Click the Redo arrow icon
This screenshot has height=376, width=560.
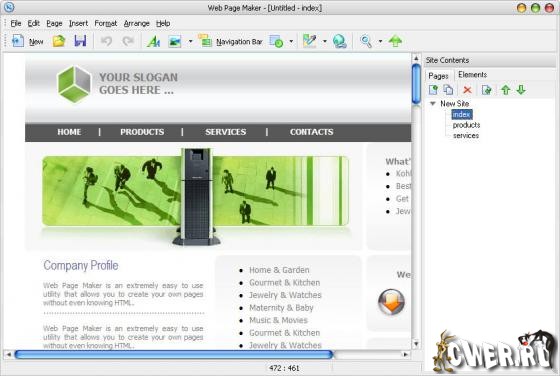128,41
